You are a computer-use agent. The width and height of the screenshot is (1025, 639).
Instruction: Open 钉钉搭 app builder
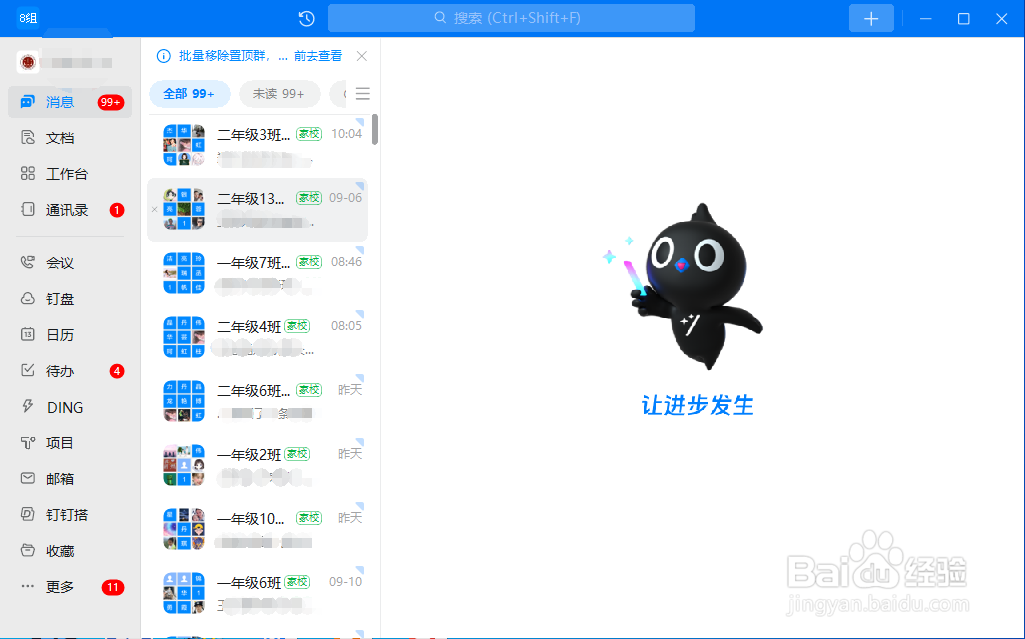point(70,515)
